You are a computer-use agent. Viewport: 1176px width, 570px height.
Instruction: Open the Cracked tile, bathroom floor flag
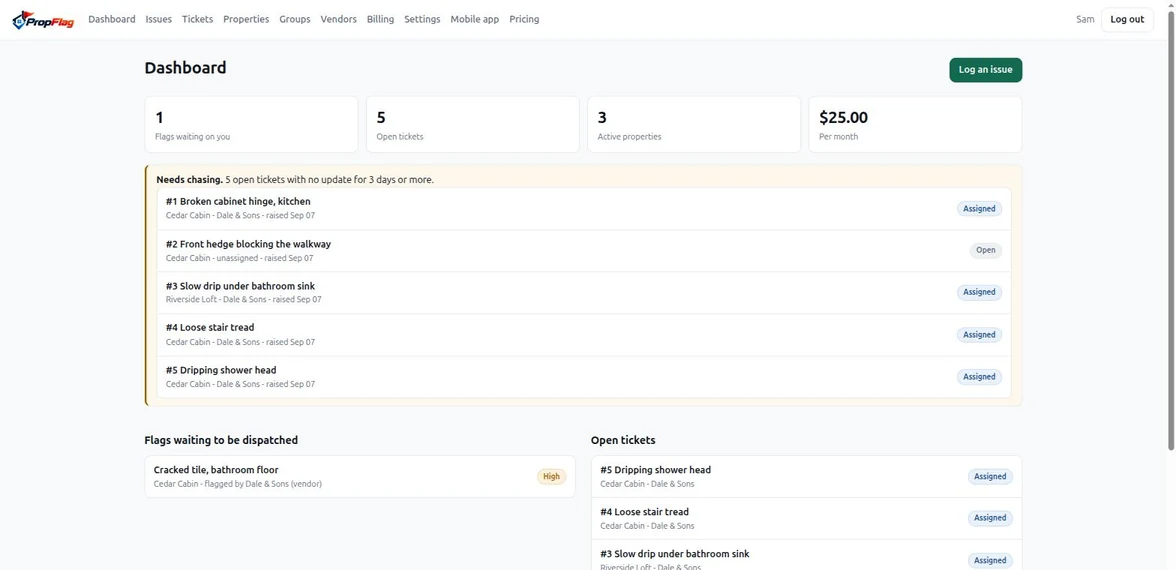tap(360, 476)
